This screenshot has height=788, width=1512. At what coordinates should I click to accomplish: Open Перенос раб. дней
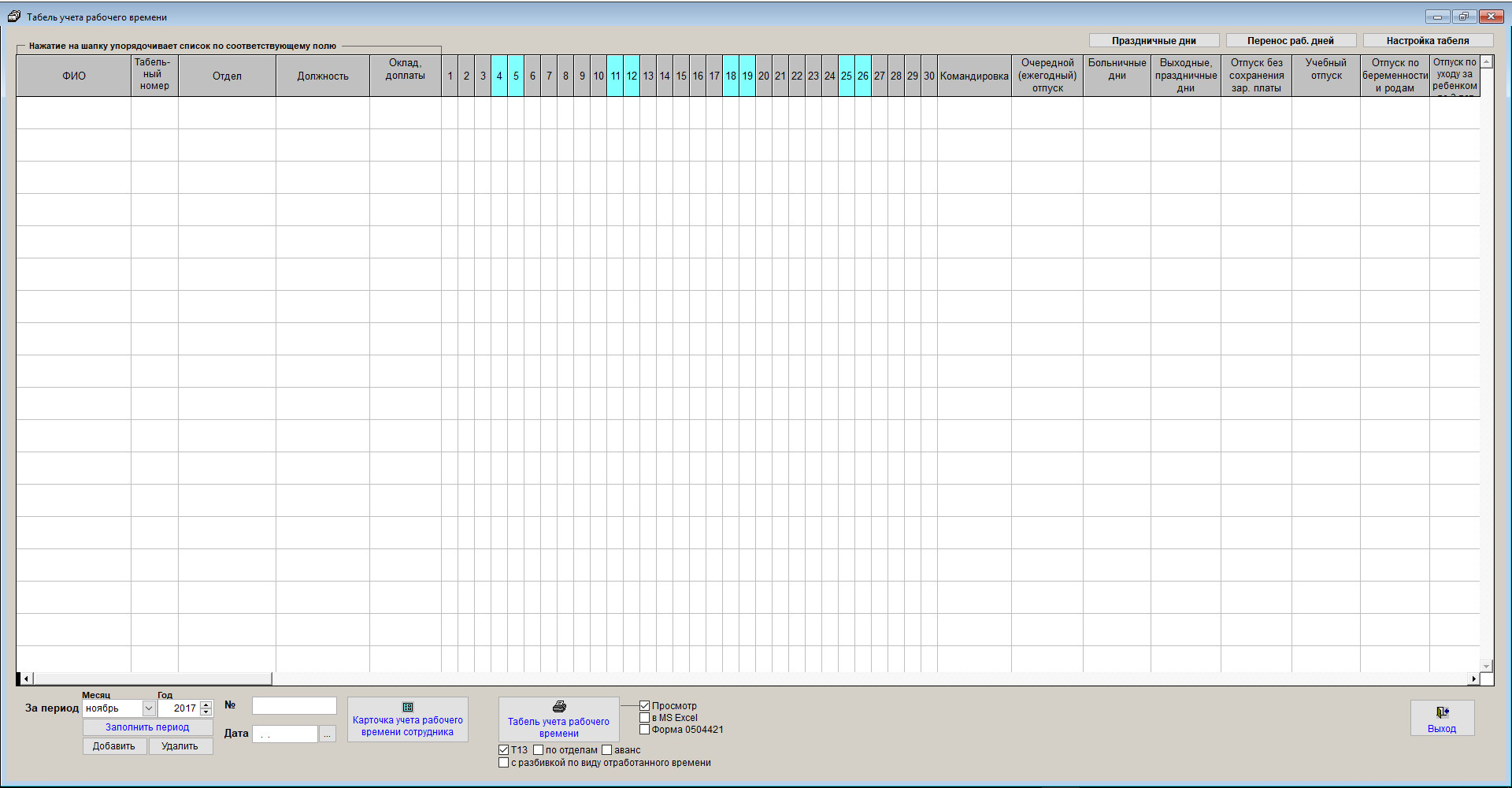(1291, 41)
